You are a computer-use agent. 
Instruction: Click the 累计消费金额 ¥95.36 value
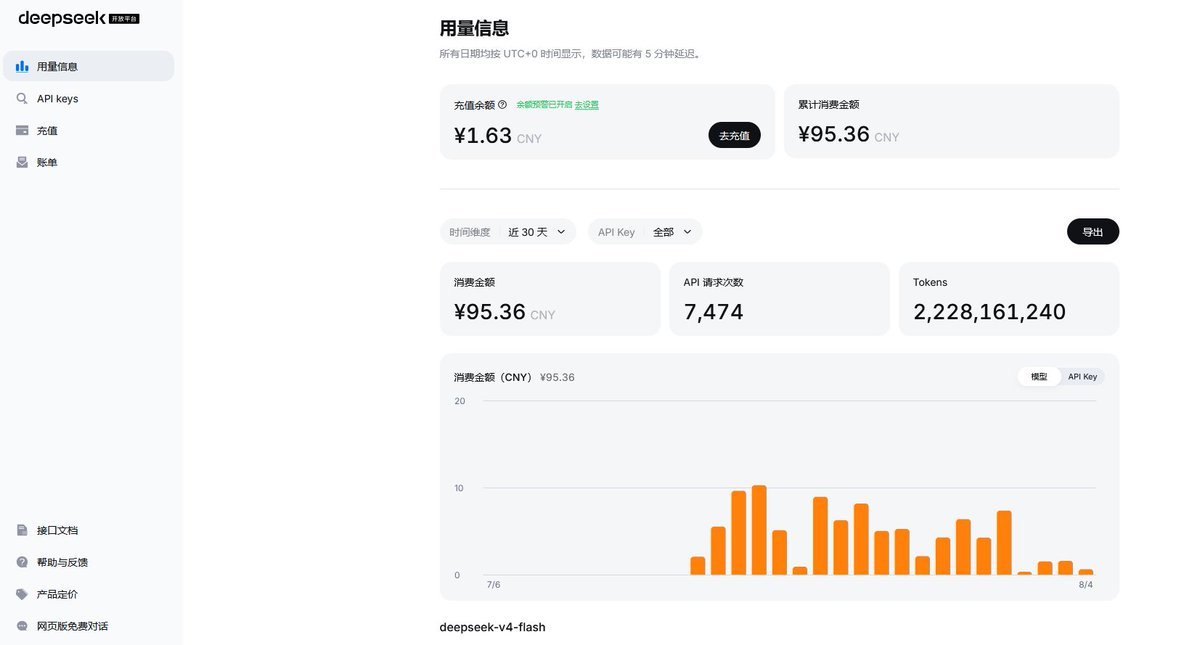[834, 134]
